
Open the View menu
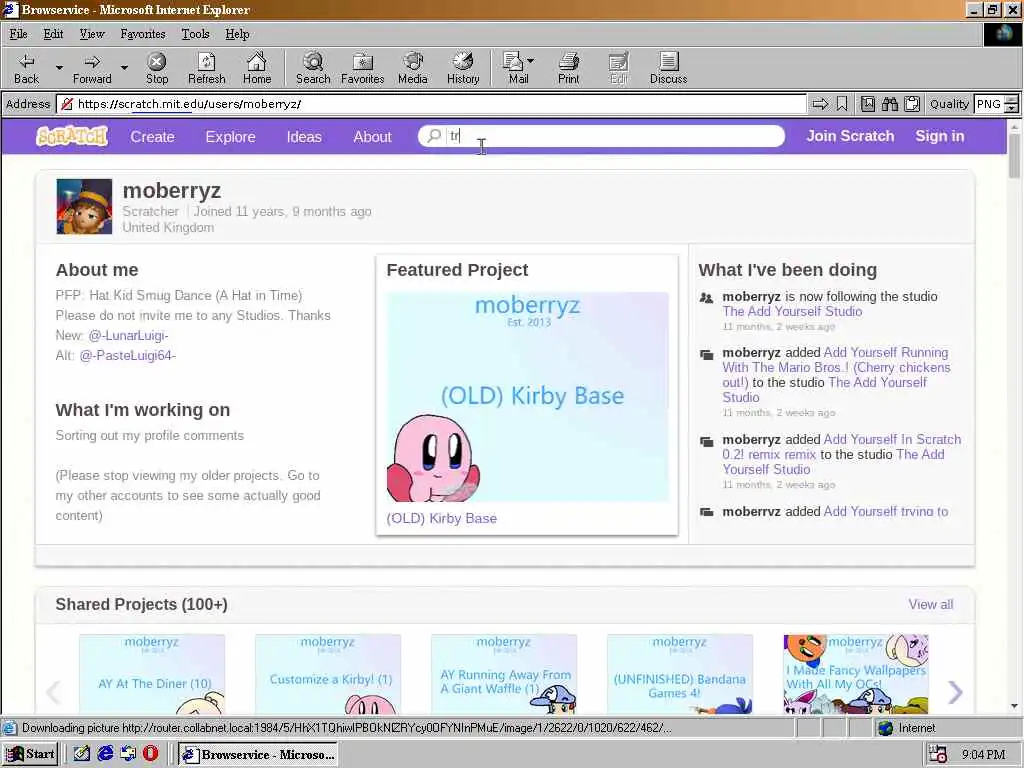pos(92,34)
